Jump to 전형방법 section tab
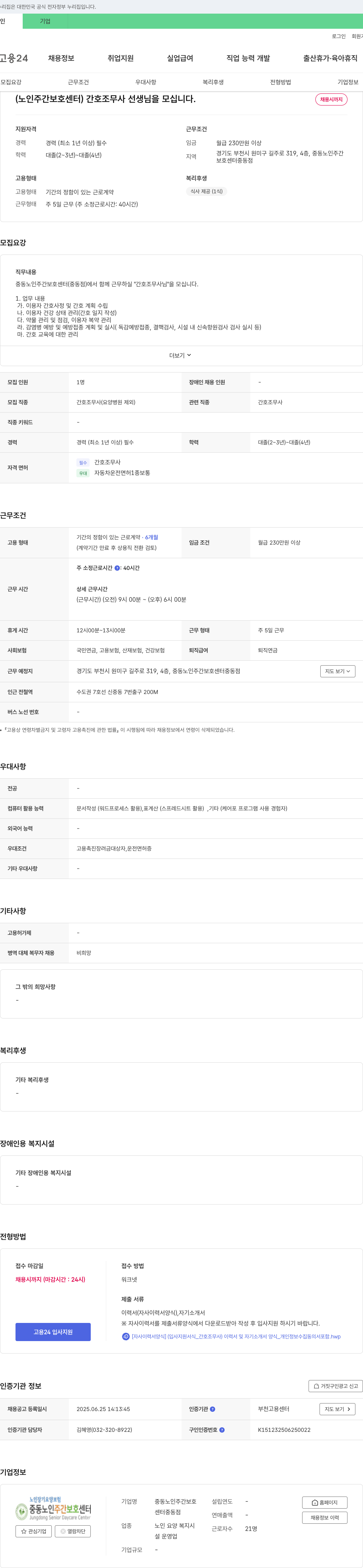Image resolution: width=363 pixels, height=1568 pixels. point(281,82)
